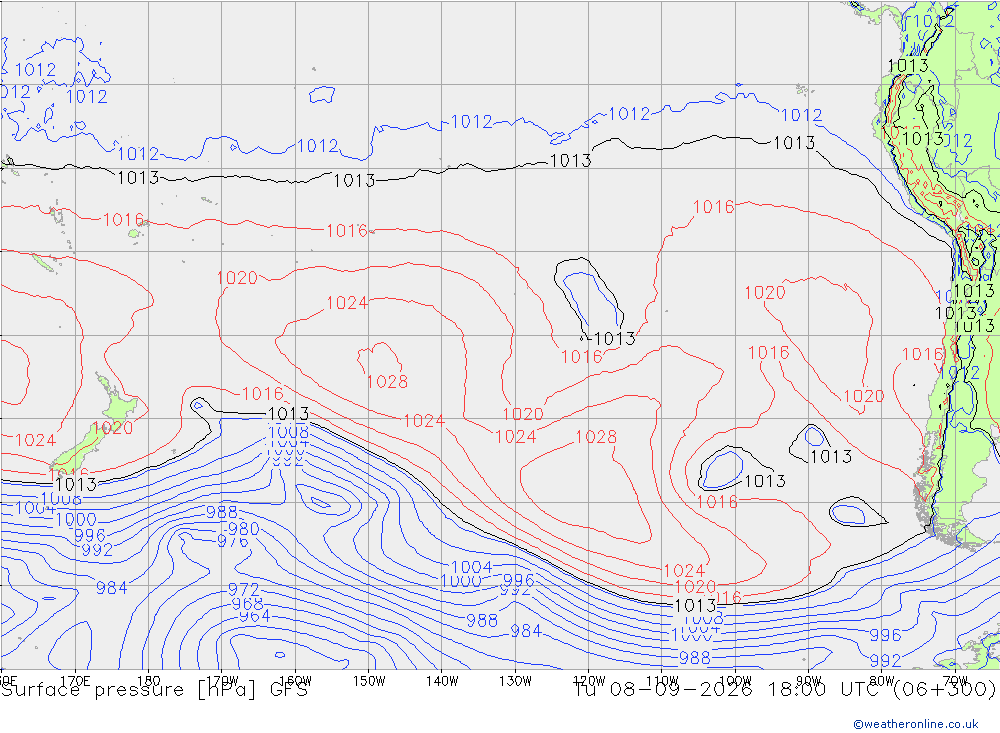Screen dimensions: 1000x733
Task: Click the 1020 label west of 160W
Action: (237, 278)
